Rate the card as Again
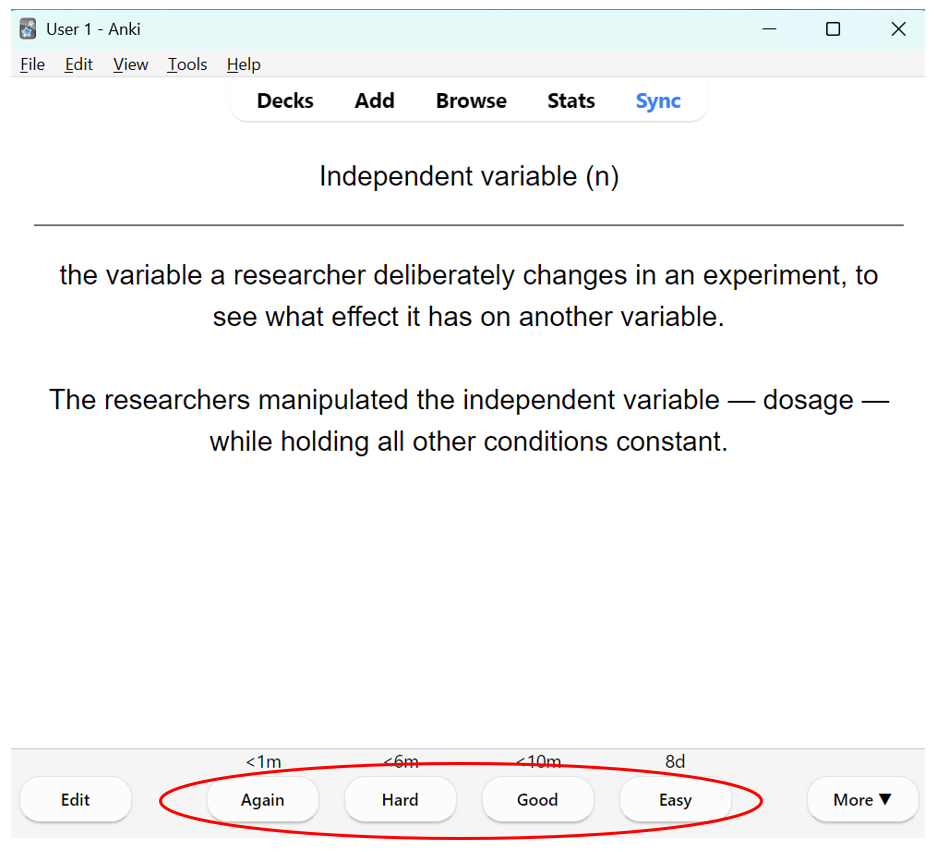Image resolution: width=937 pixels, height=852 pixels. (262, 799)
